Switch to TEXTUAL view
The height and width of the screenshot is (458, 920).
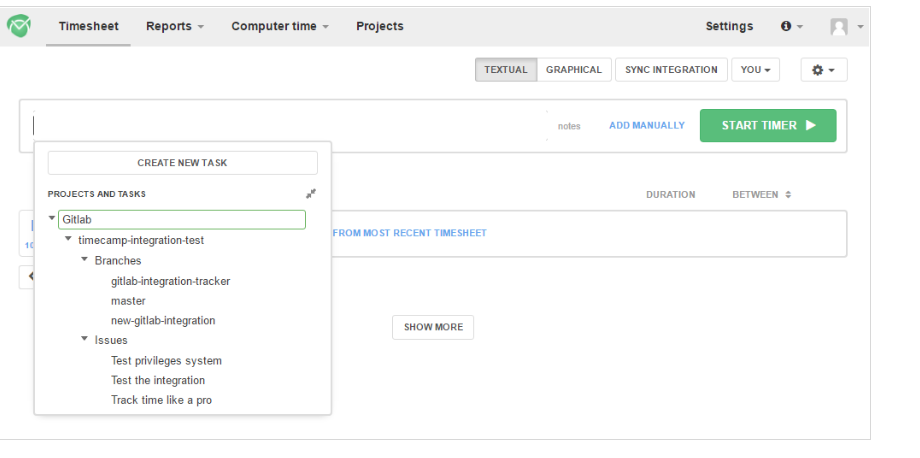click(x=506, y=70)
